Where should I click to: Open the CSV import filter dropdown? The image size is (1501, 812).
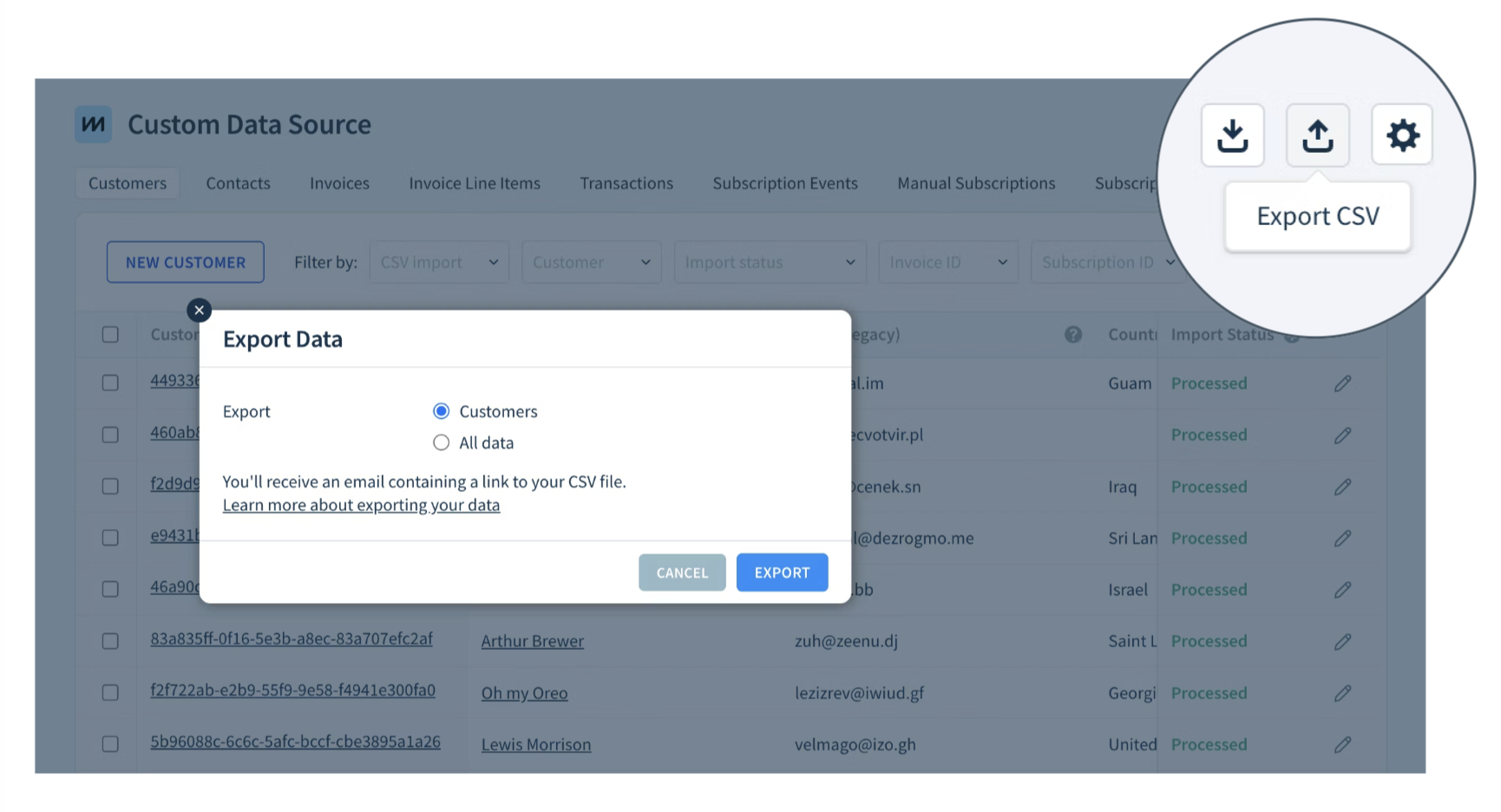pyautogui.click(x=438, y=261)
